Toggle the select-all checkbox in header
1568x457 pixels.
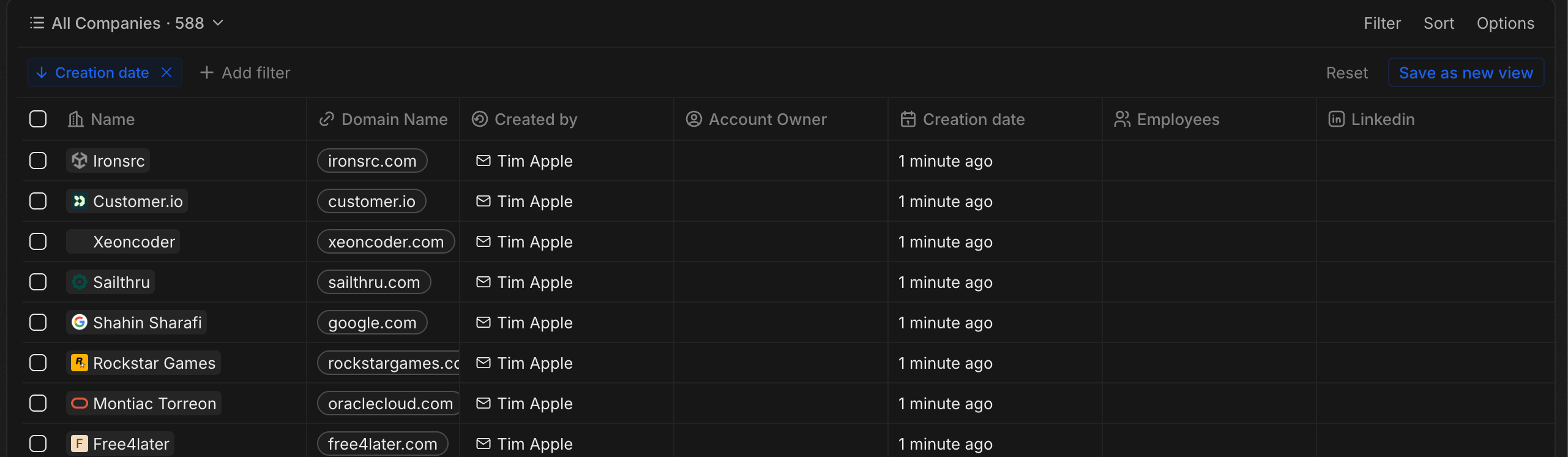point(38,119)
